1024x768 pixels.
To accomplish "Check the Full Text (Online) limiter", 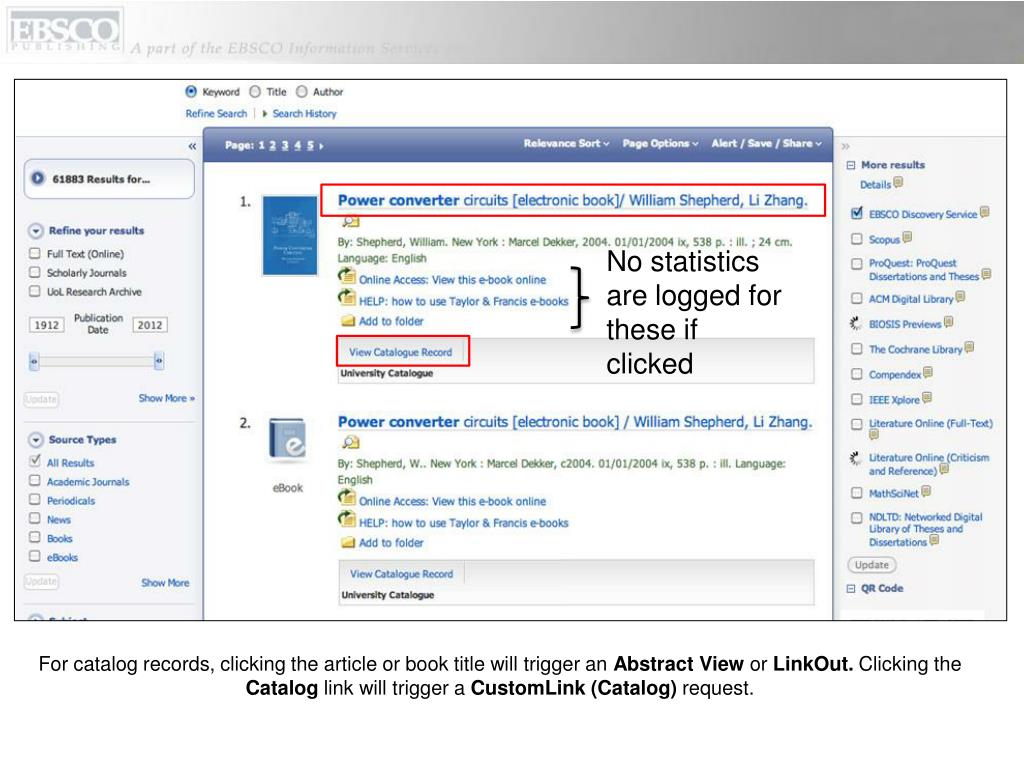I will click(35, 253).
